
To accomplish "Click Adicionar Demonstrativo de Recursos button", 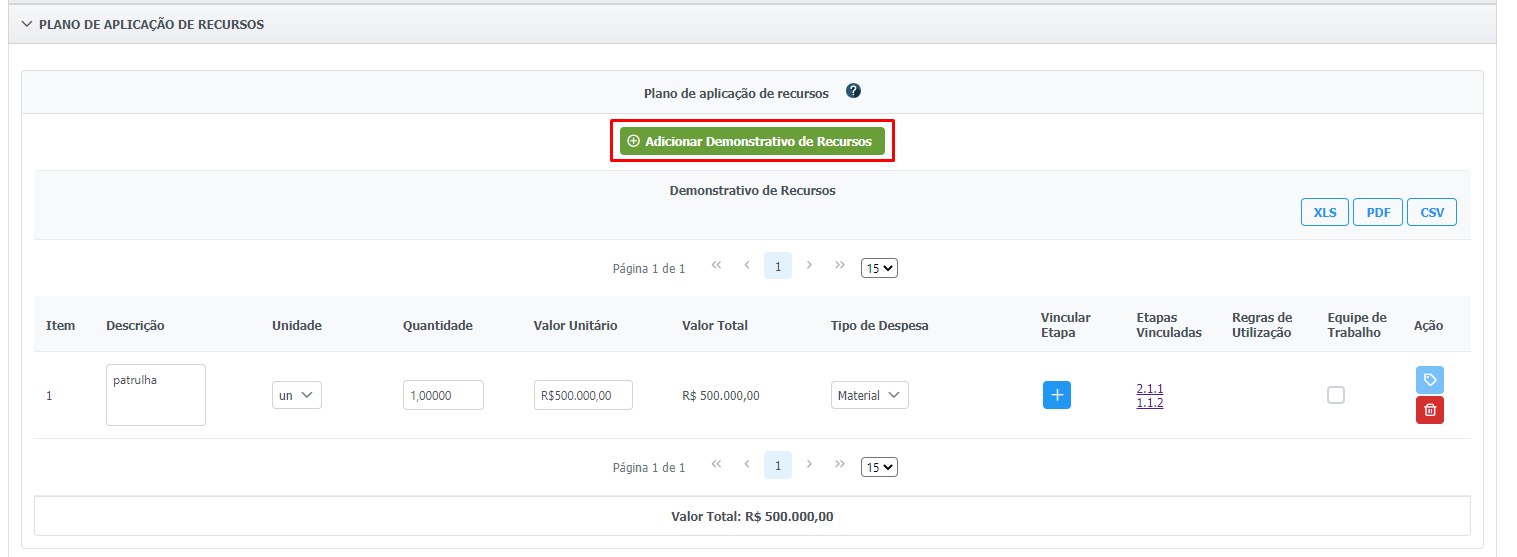I will point(751,142).
